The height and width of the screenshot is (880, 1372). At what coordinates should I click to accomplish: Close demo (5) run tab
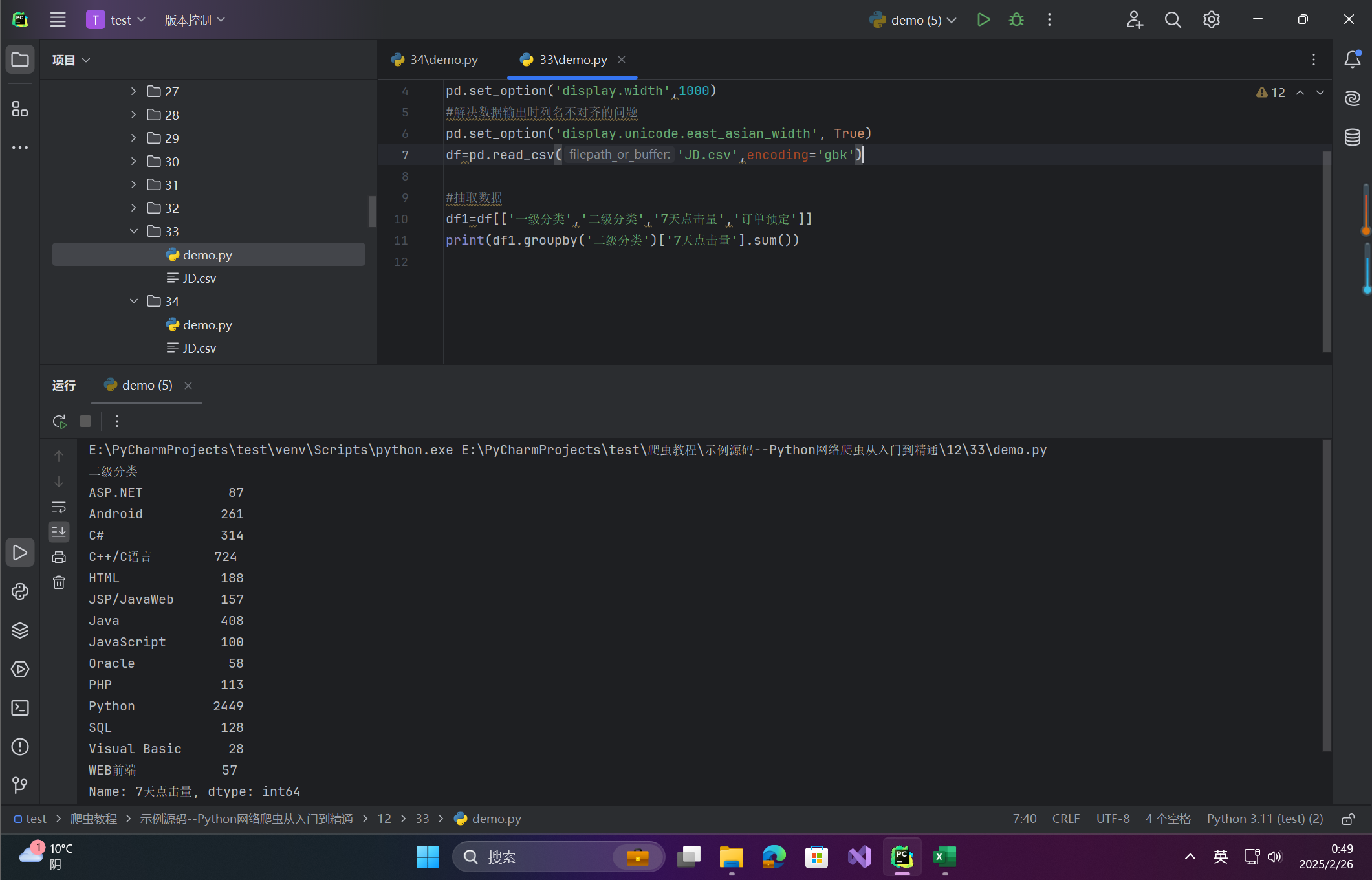[x=188, y=386]
